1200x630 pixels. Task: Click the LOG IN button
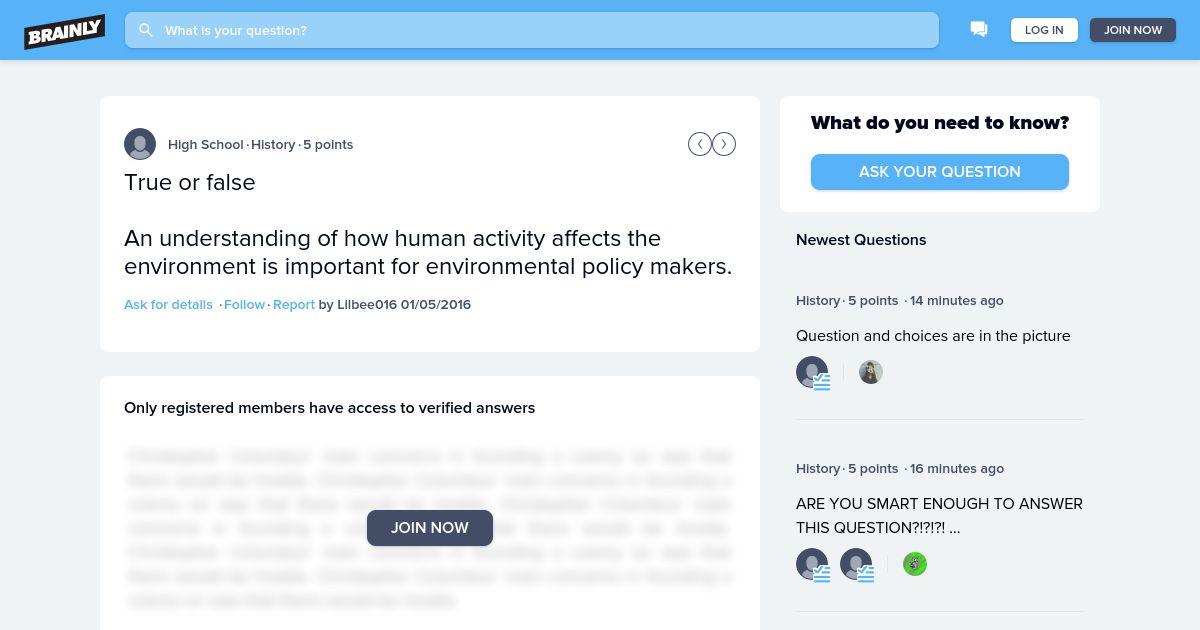click(x=1044, y=30)
